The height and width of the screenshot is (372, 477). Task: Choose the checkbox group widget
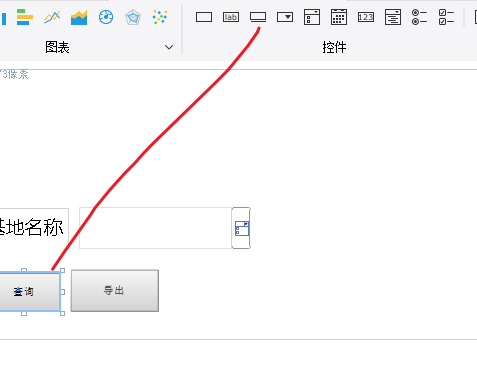pyautogui.click(x=446, y=17)
